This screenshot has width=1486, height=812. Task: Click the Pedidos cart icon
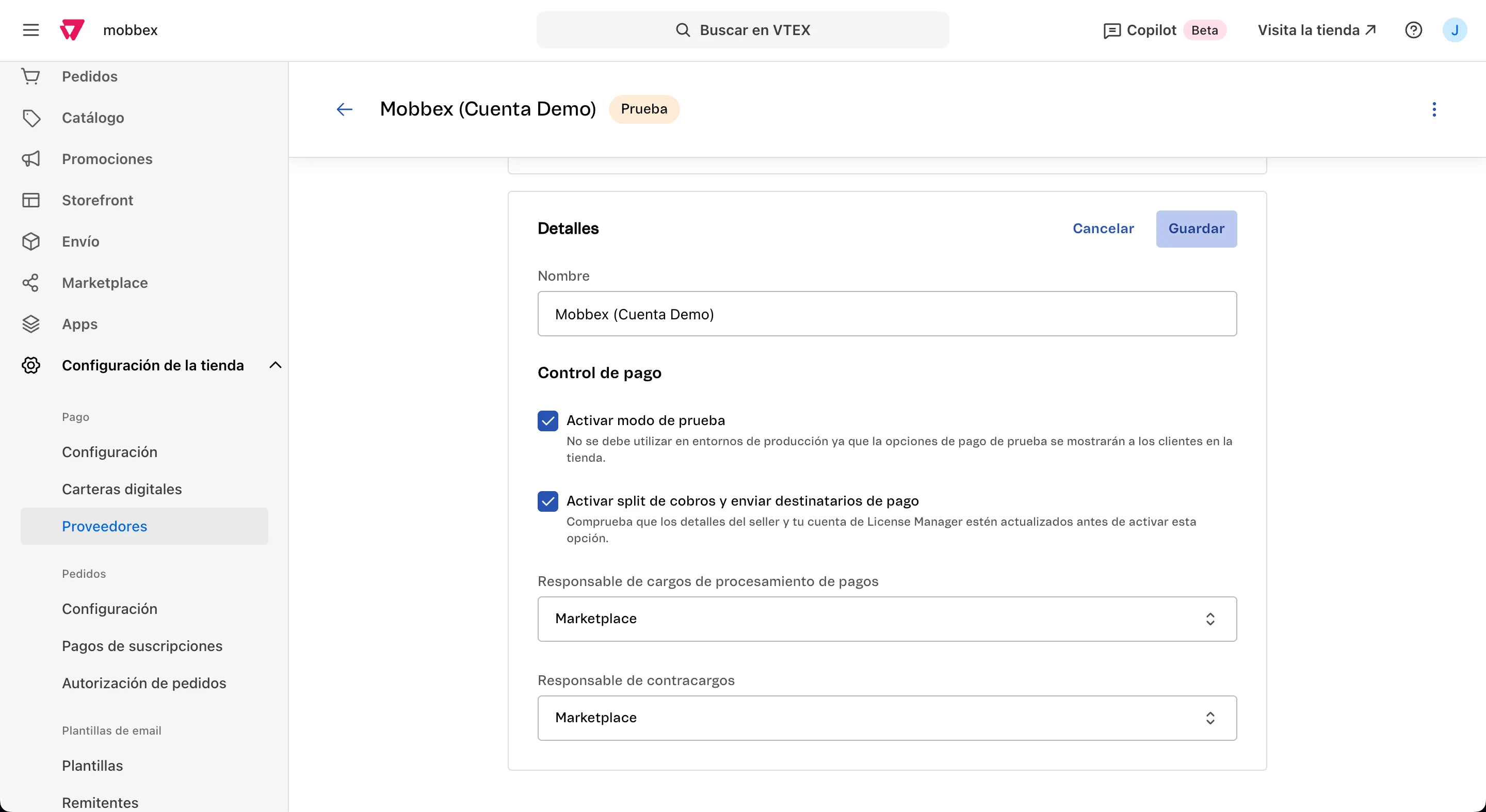tap(30, 76)
